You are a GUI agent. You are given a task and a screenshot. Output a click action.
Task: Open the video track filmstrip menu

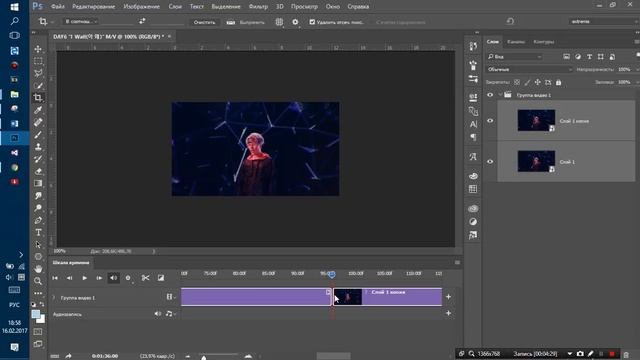(171, 297)
